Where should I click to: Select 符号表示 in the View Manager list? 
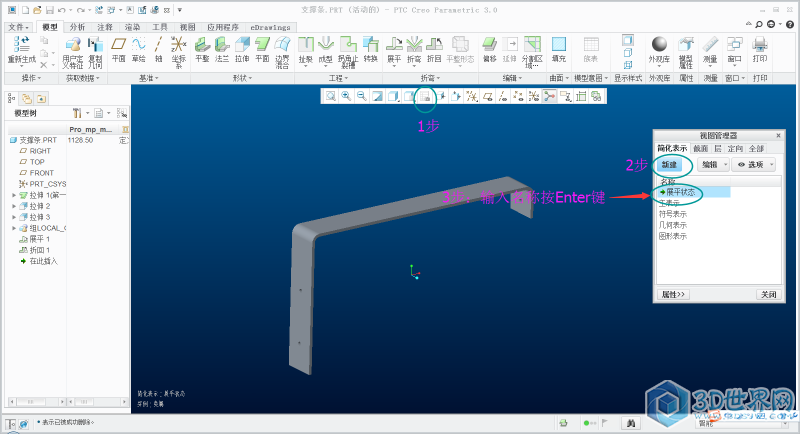(x=672, y=214)
